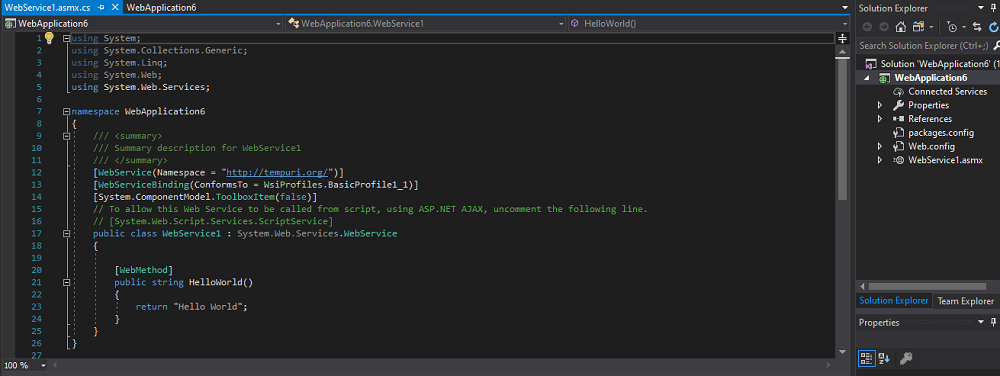Screen dimensions: 1000x376
Task: Click the lightbulb quick actions icon on line 1
Action: click(x=49, y=38)
